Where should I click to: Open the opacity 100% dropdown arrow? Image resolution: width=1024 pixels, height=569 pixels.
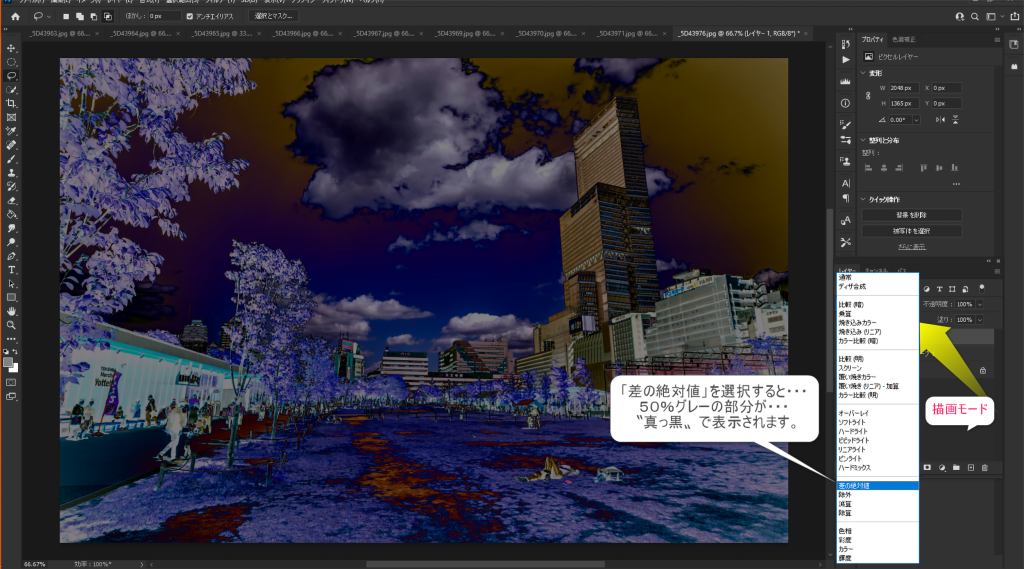pos(980,304)
